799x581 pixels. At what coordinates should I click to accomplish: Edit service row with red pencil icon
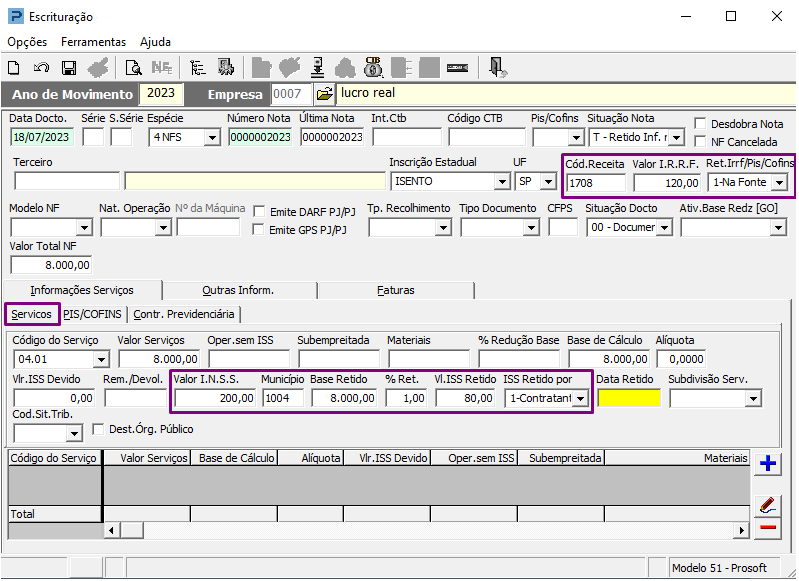767,505
